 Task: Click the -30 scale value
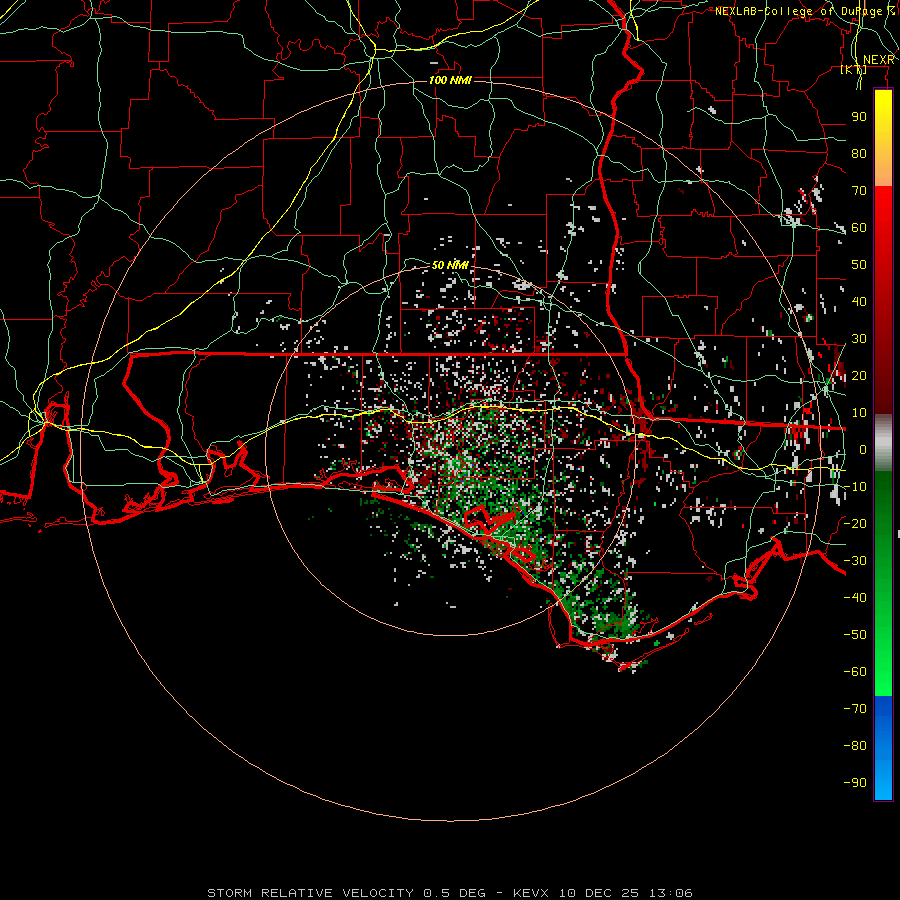[855, 561]
